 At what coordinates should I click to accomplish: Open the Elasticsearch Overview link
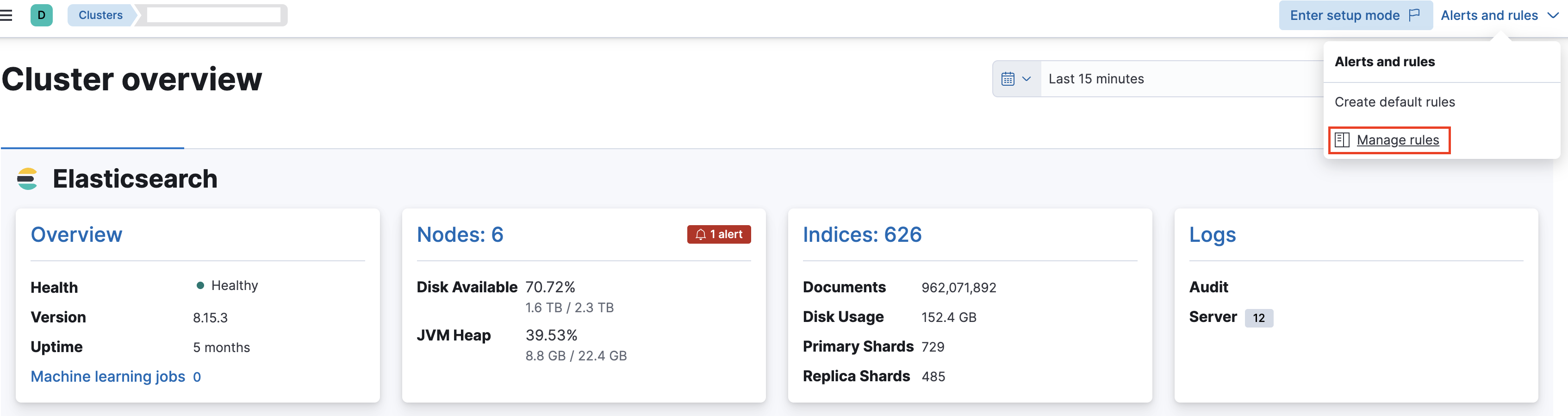tap(77, 234)
